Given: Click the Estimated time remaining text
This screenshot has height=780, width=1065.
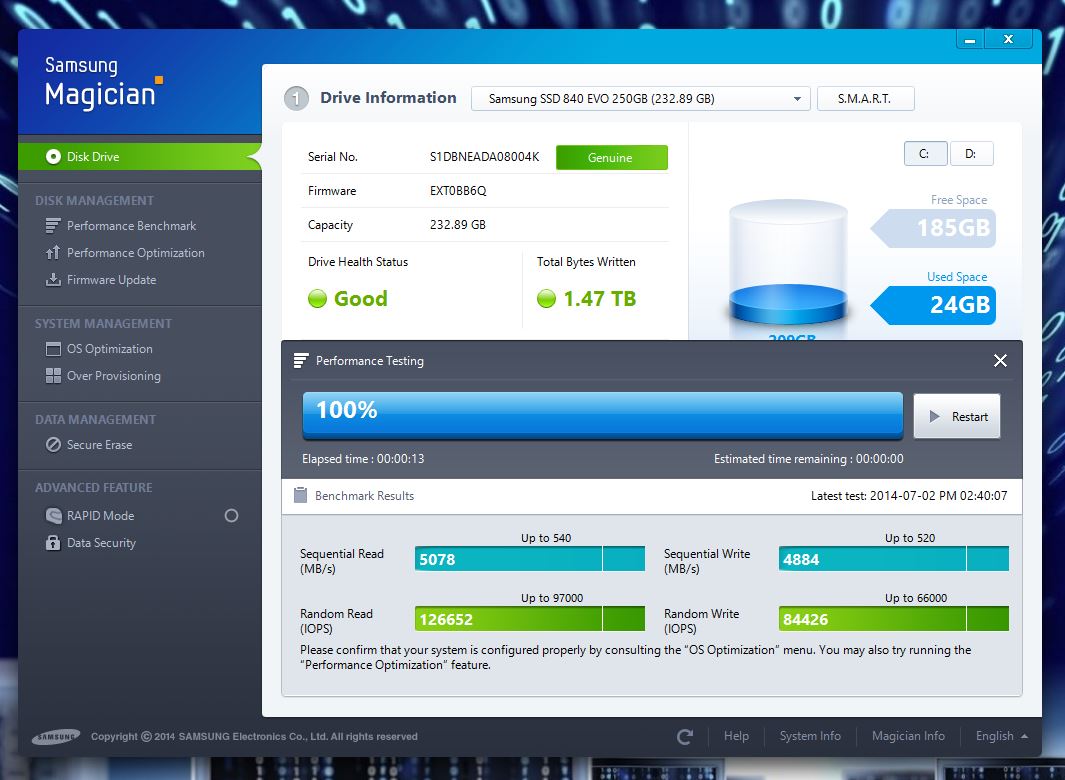Looking at the screenshot, I should [x=808, y=459].
